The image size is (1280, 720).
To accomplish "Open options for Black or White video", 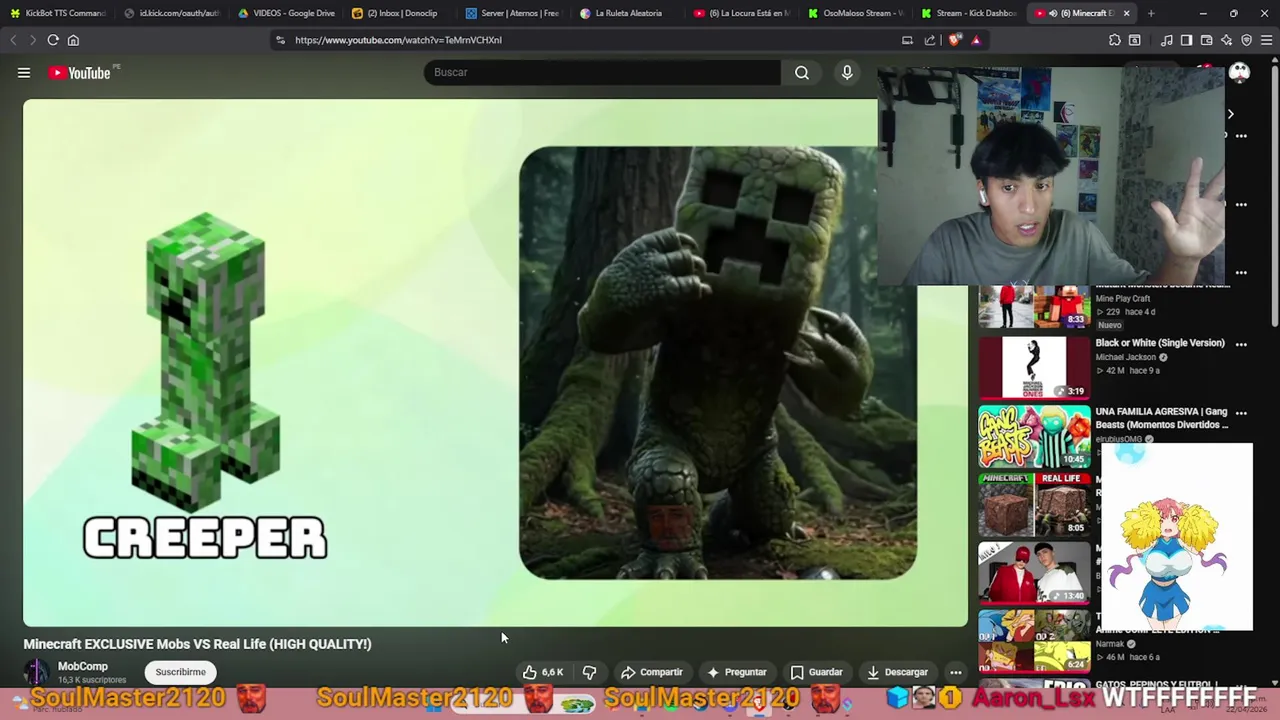I will (1241, 344).
